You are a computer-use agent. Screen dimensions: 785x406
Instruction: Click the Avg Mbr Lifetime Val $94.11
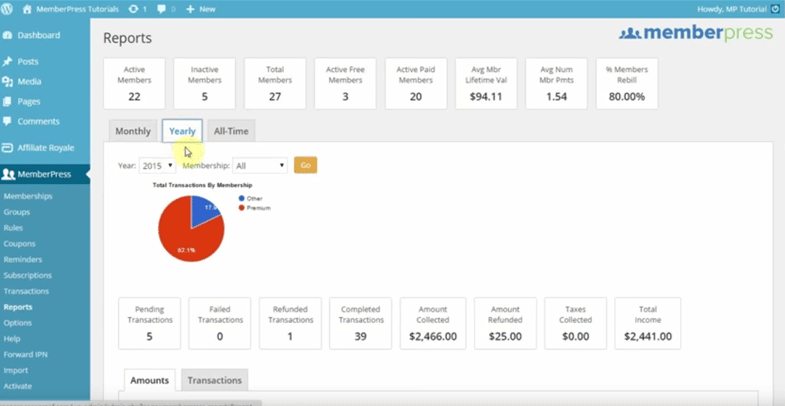tap(486, 84)
